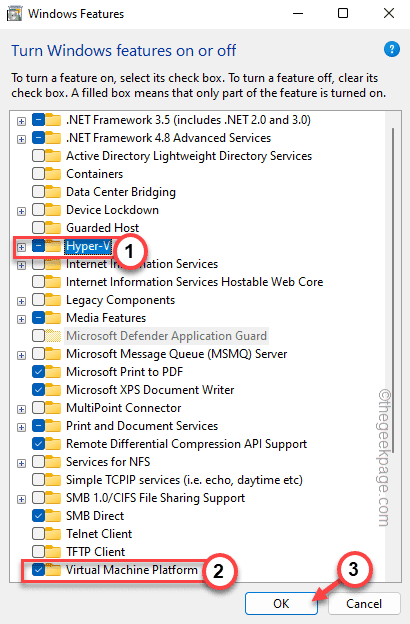Click the Guarded Host folder icon

[53, 228]
